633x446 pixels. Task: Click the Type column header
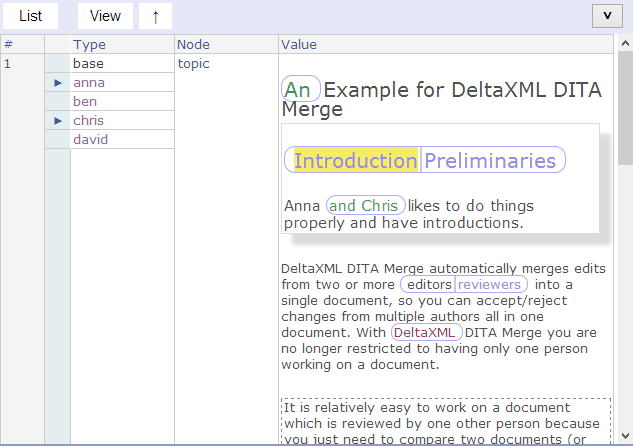click(x=122, y=44)
